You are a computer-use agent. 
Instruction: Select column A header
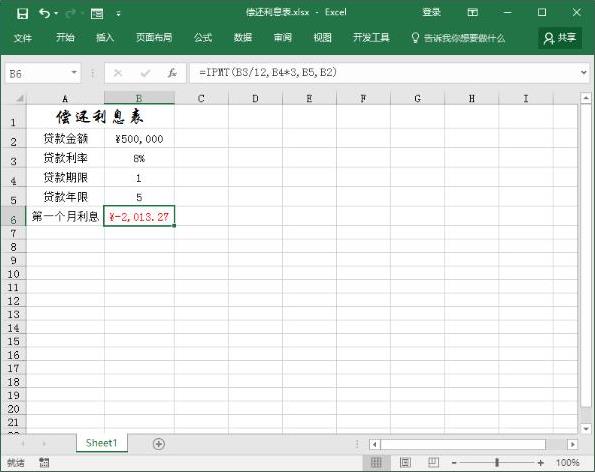pyautogui.click(x=65, y=98)
